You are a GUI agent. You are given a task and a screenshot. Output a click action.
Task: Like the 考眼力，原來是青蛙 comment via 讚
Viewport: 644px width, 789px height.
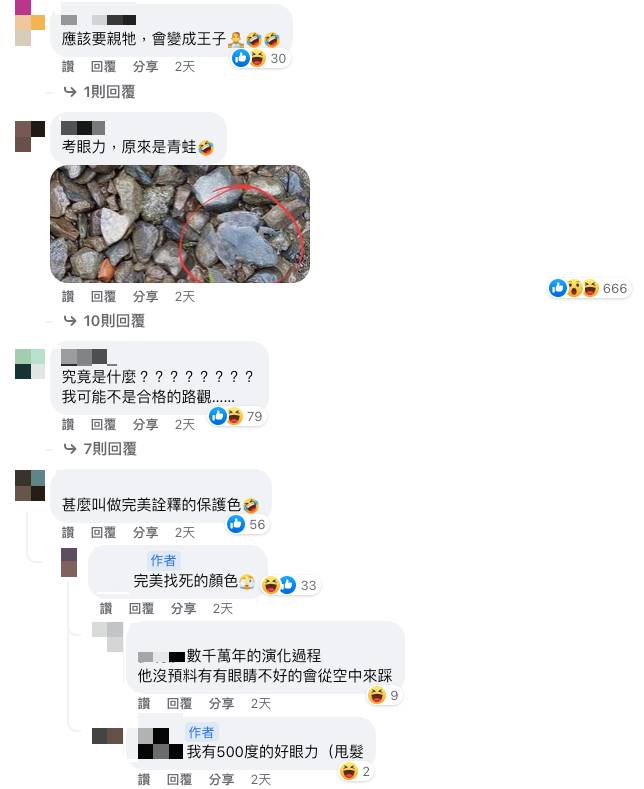[68, 296]
